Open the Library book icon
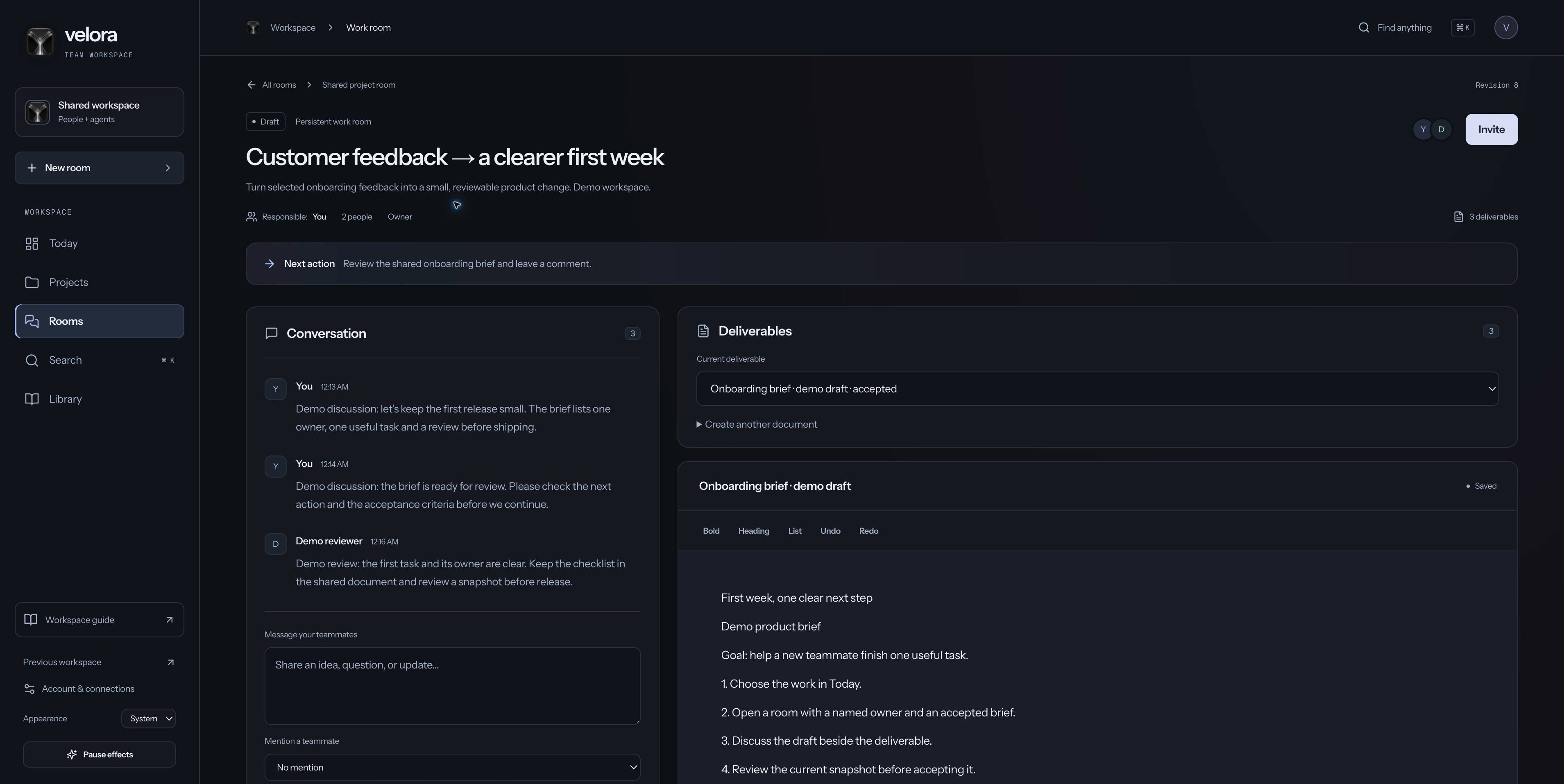 (32, 399)
